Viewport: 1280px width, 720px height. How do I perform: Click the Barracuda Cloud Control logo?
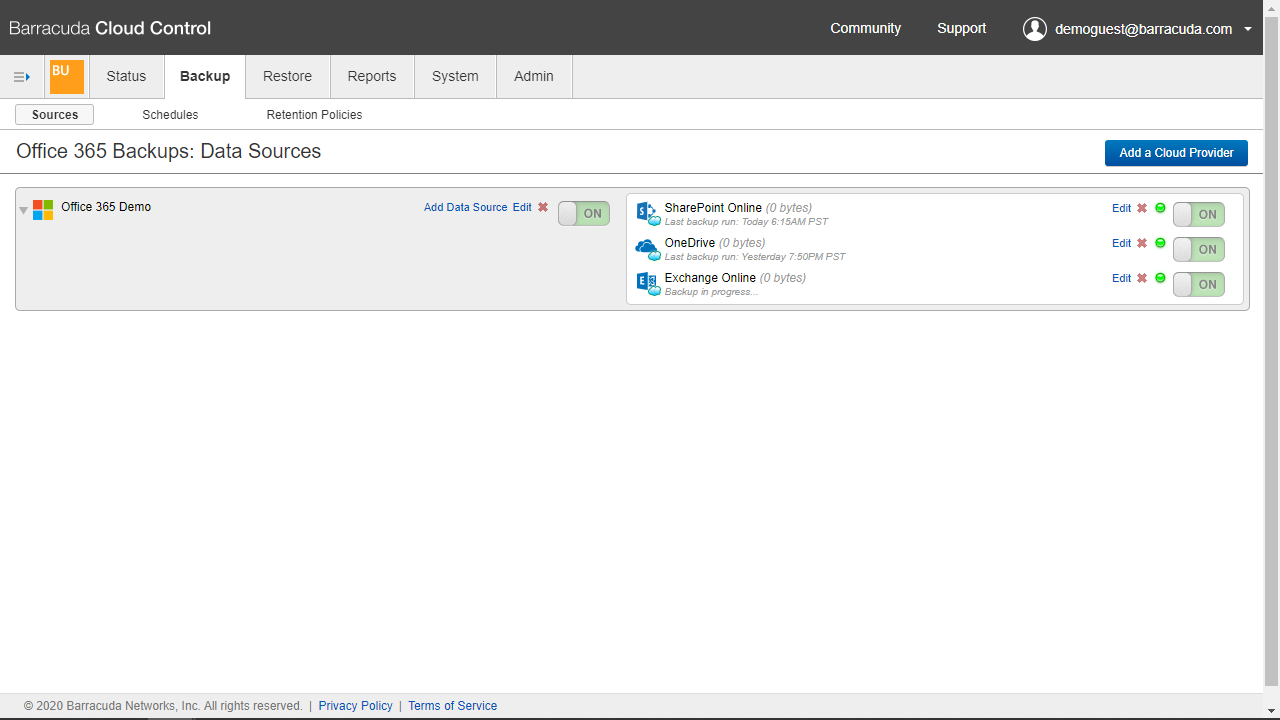click(x=110, y=28)
